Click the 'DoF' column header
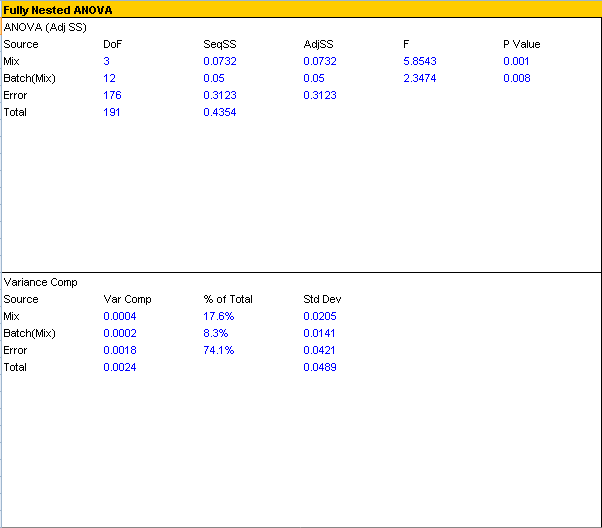 coord(112,44)
